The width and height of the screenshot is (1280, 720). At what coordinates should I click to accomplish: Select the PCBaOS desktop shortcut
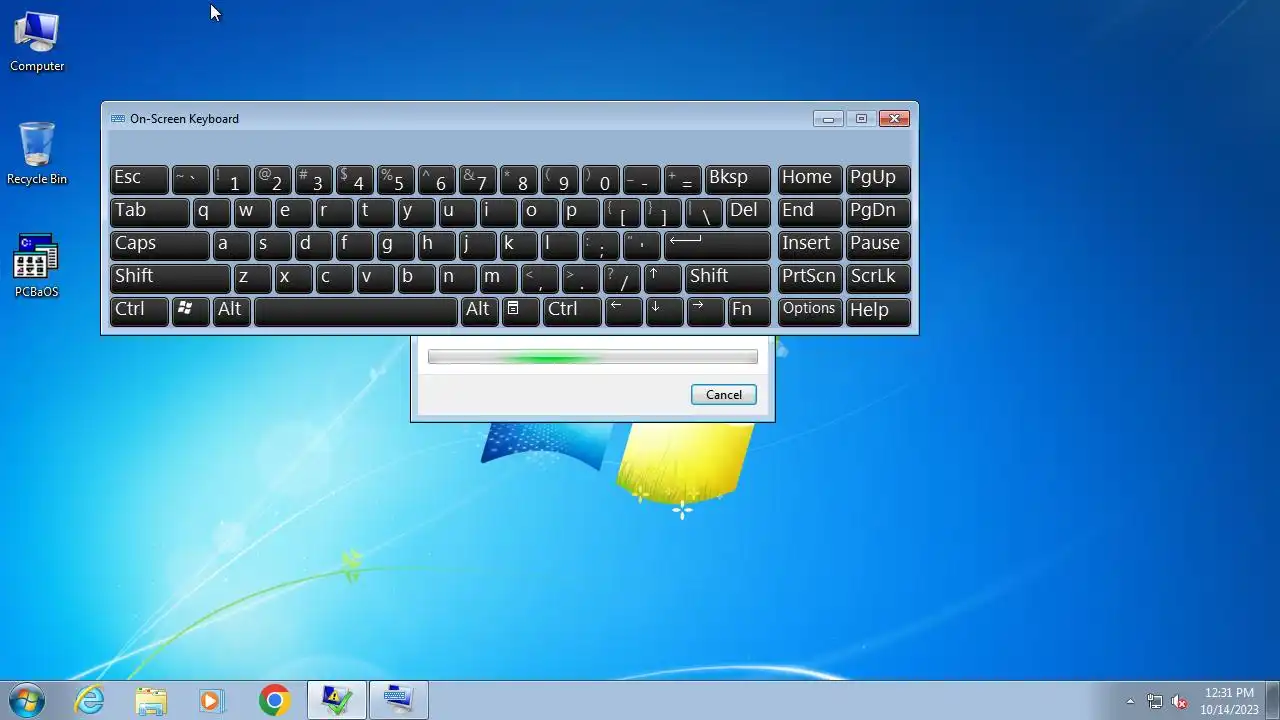click(x=37, y=267)
